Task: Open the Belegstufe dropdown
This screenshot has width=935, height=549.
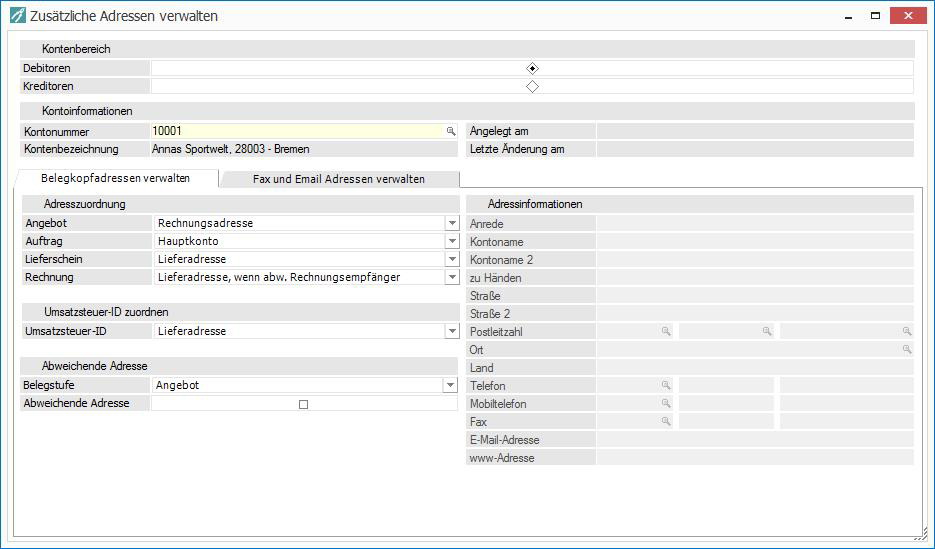Action: pyautogui.click(x=450, y=385)
